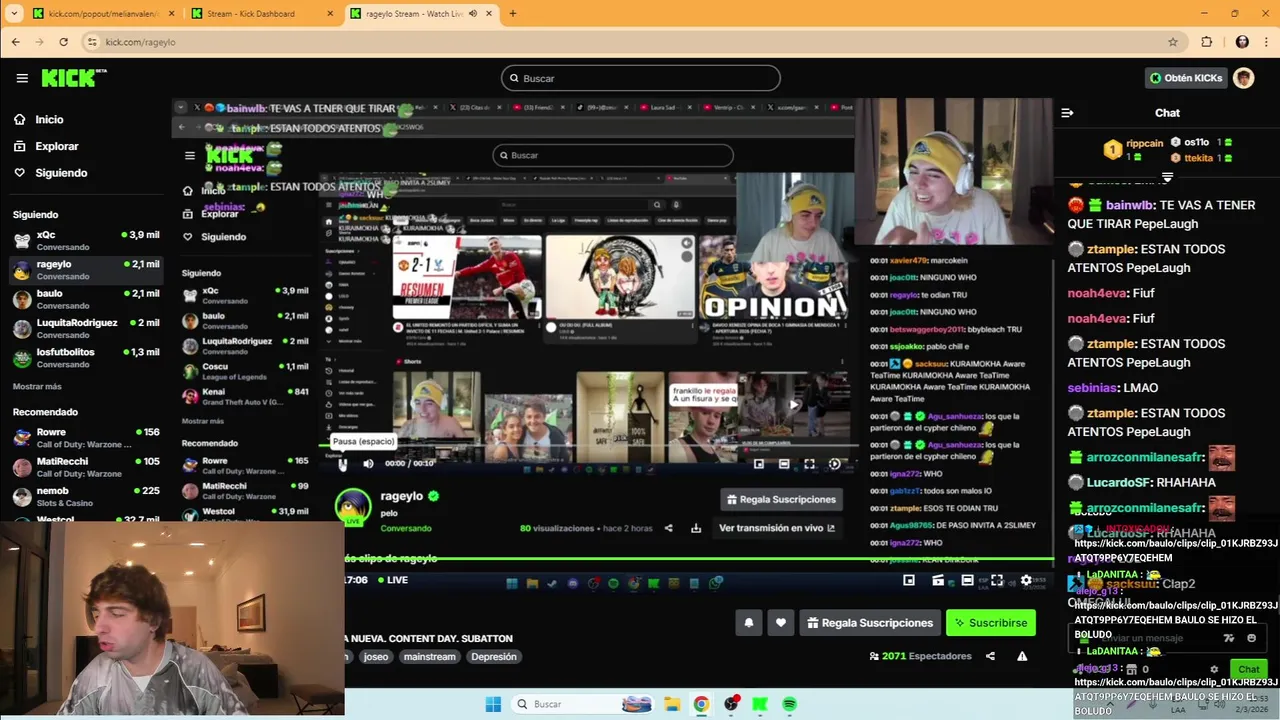Screen dimensions: 1280x720
Task: Open baulo channel in sidebar
Action: 86,299
